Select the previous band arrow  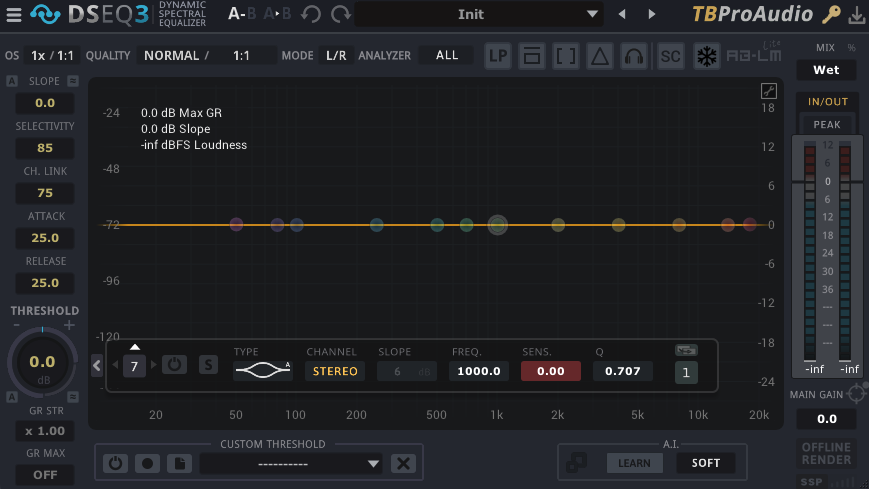click(x=116, y=365)
